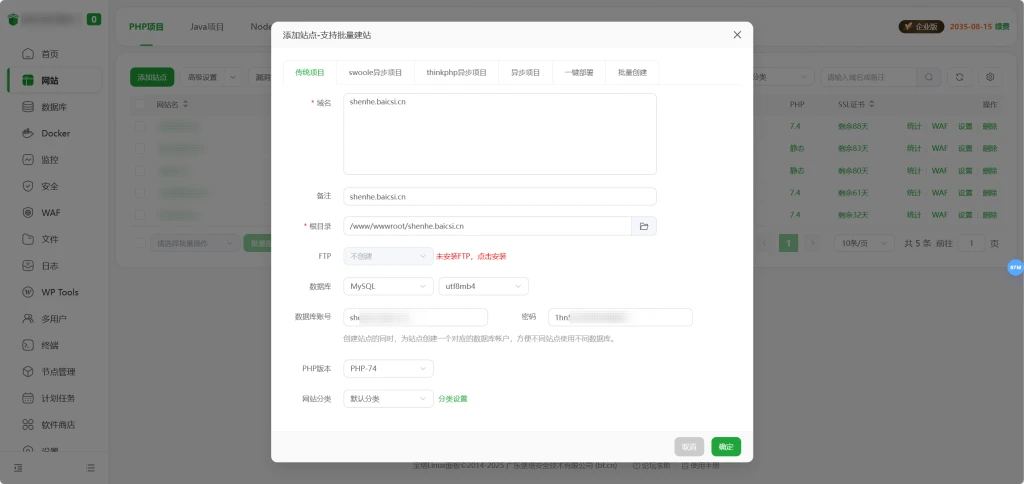Tick the select-all checkbox in 网站名 header
Image resolution: width=1024 pixels, height=484 pixels.
140,104
